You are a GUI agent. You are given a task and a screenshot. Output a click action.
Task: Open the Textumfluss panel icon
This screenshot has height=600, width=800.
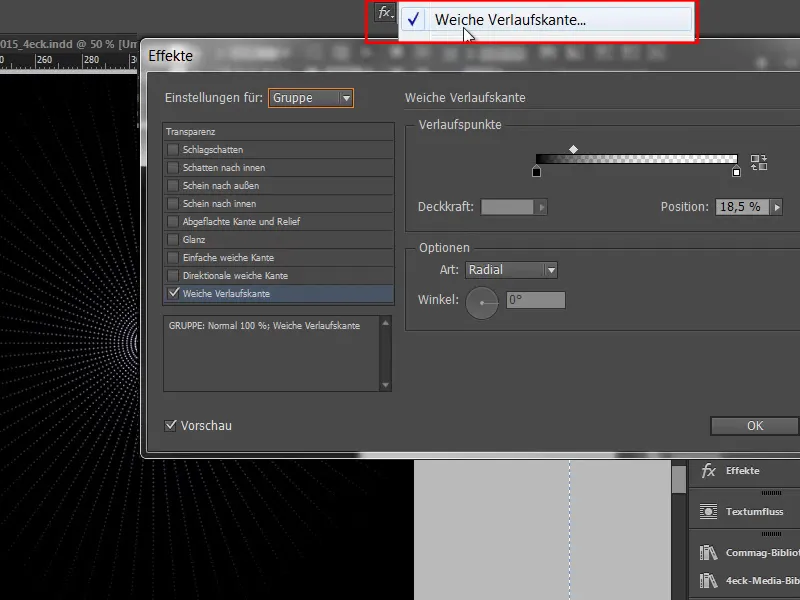pos(708,511)
